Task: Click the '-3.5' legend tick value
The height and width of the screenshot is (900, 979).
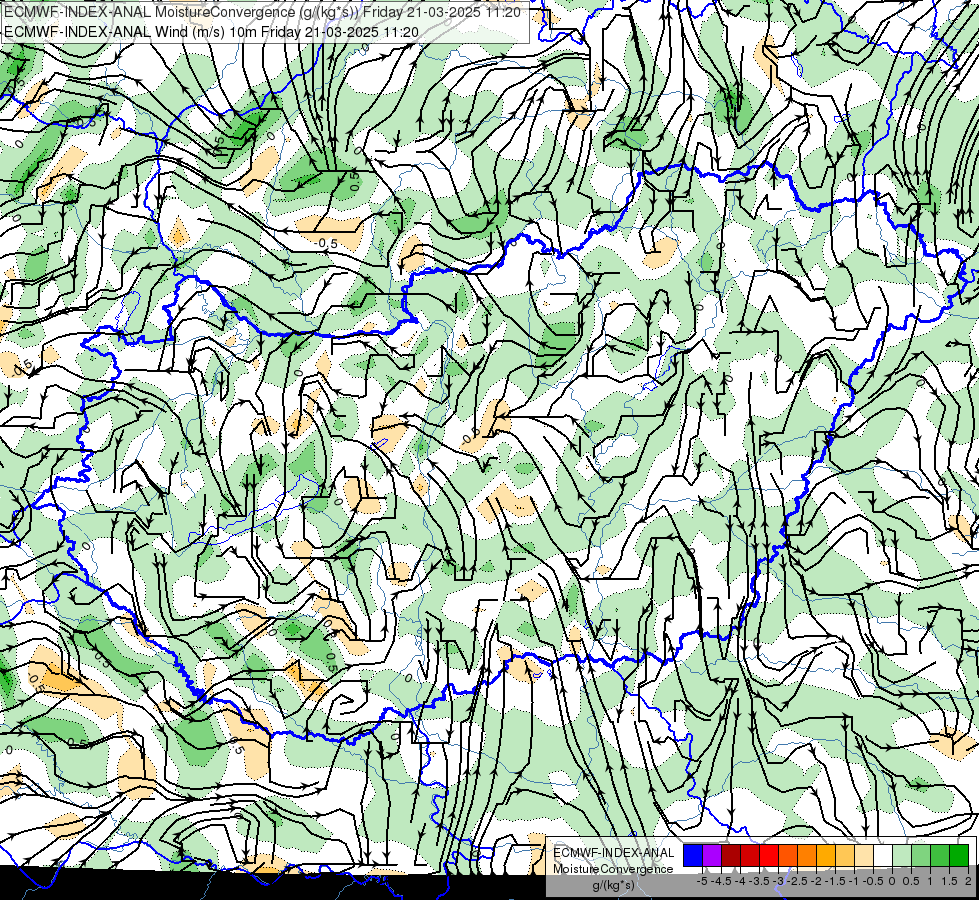Action: 759,881
